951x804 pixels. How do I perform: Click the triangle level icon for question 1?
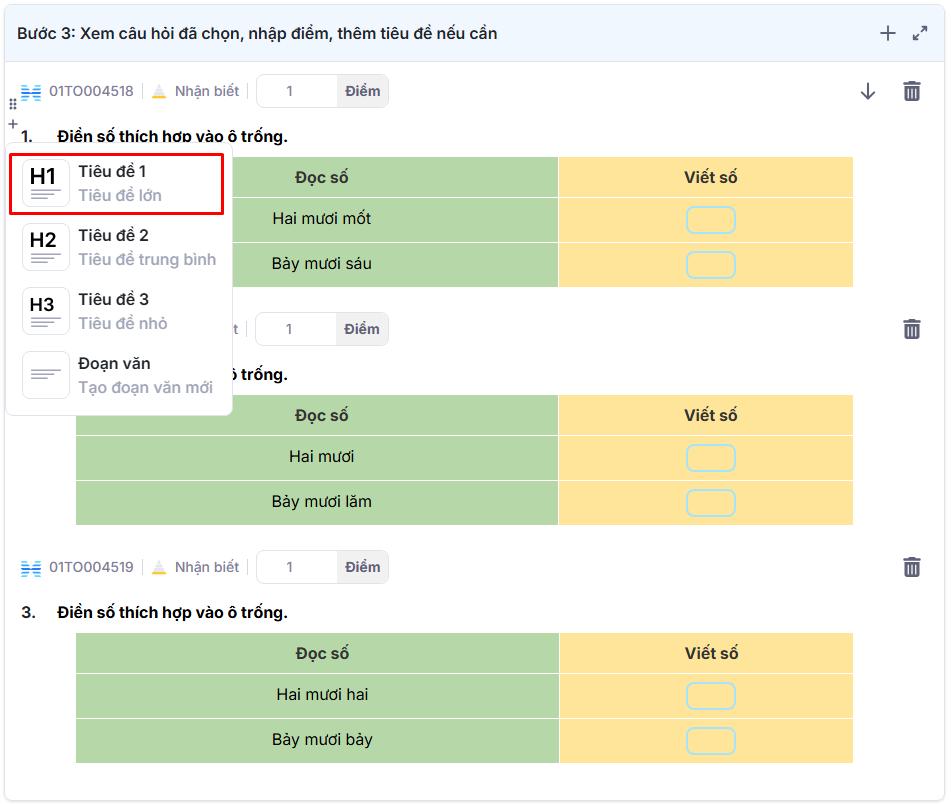pos(159,92)
